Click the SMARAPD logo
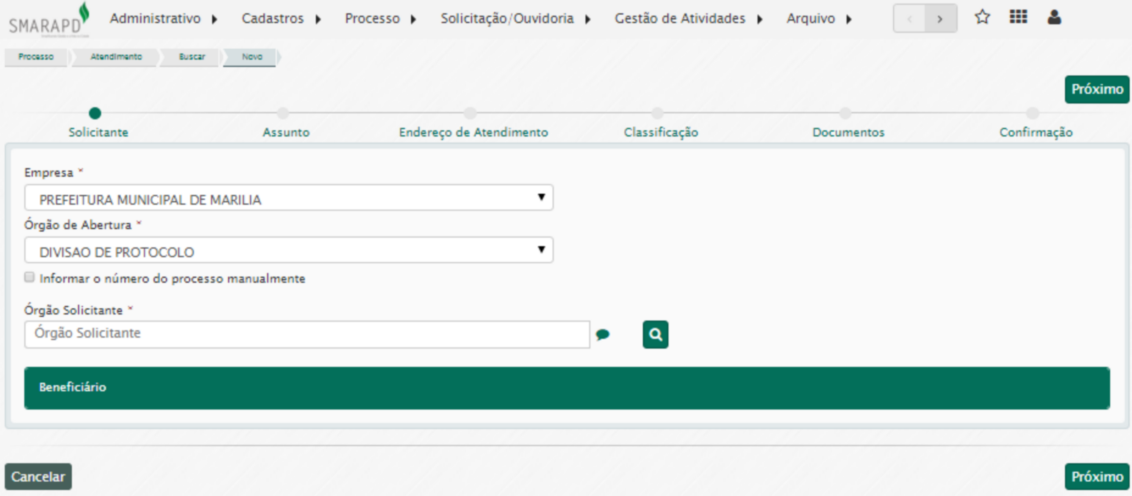The height and width of the screenshot is (496, 1132). click(x=49, y=20)
